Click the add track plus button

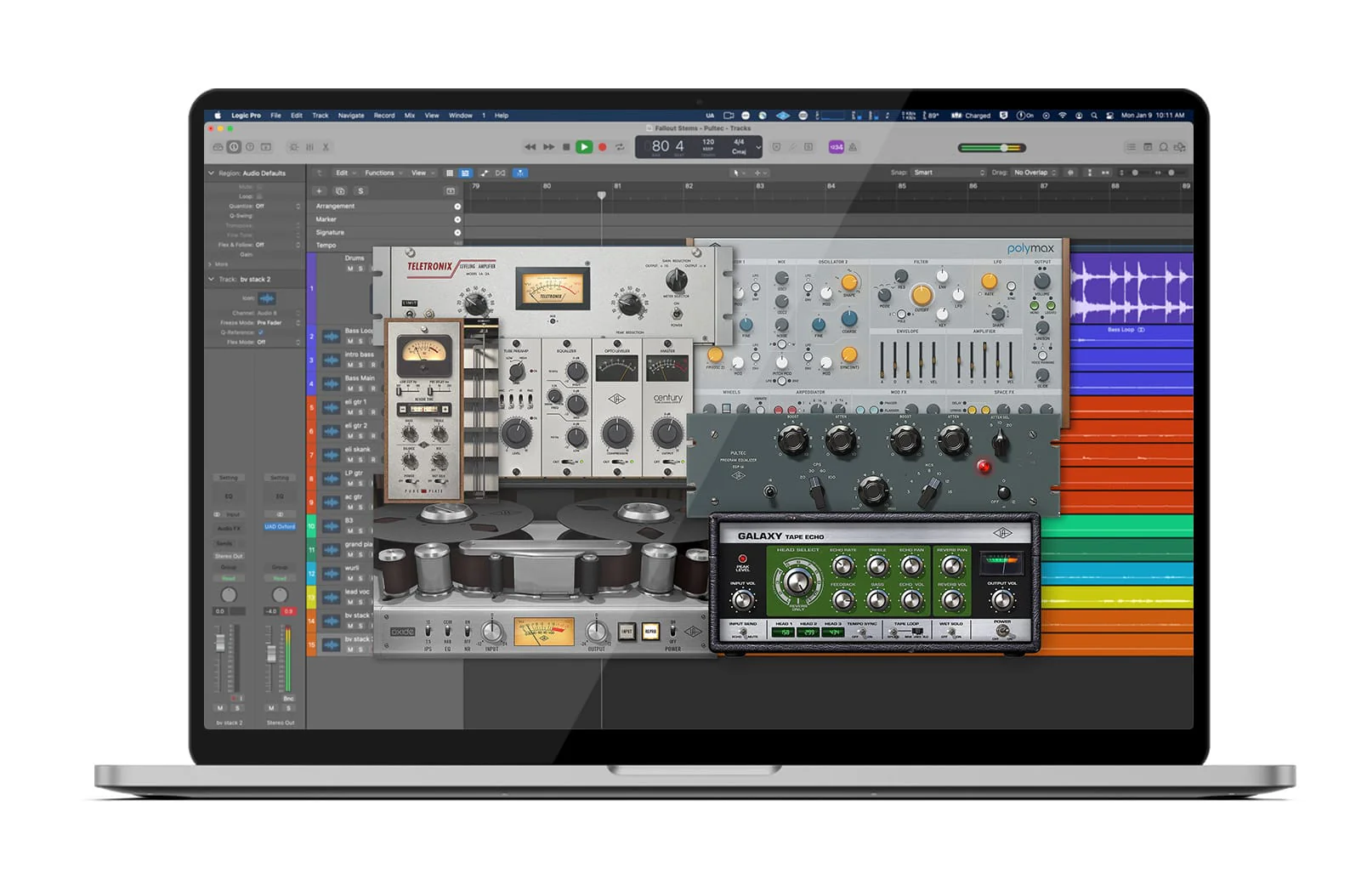(320, 191)
